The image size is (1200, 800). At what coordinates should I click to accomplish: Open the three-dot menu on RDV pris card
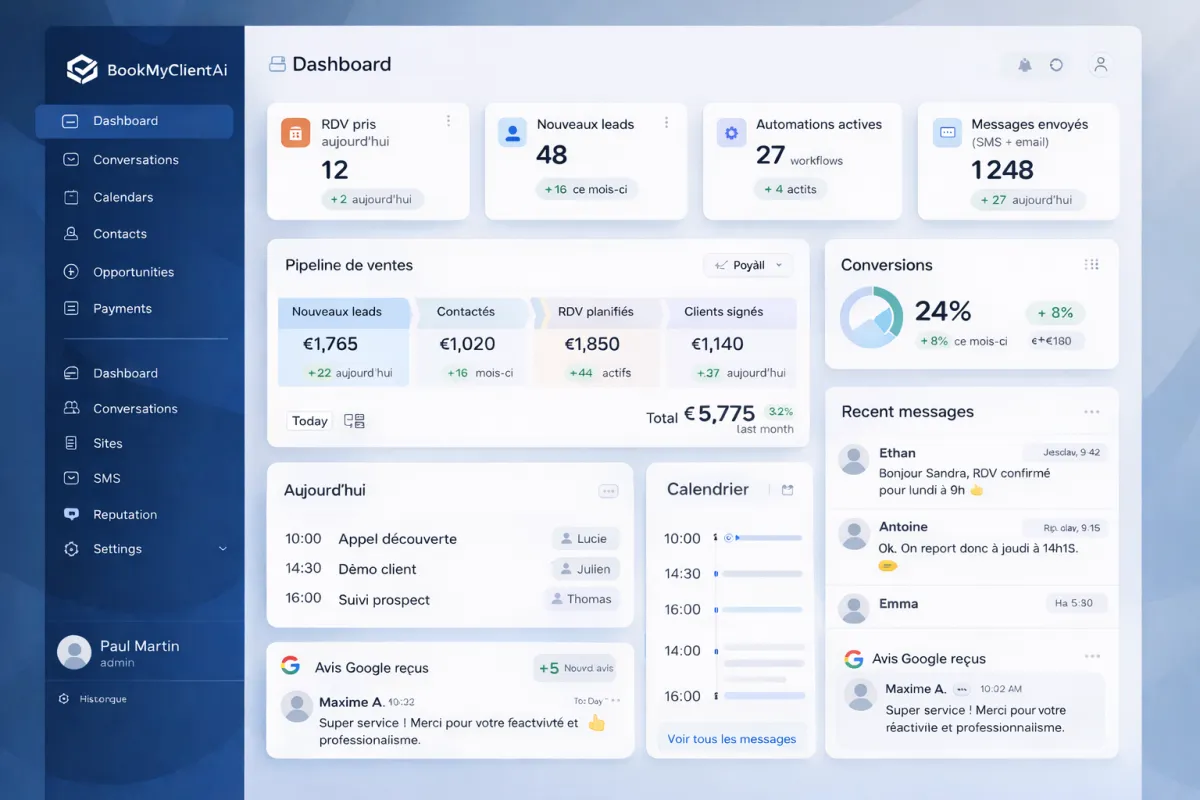448,121
